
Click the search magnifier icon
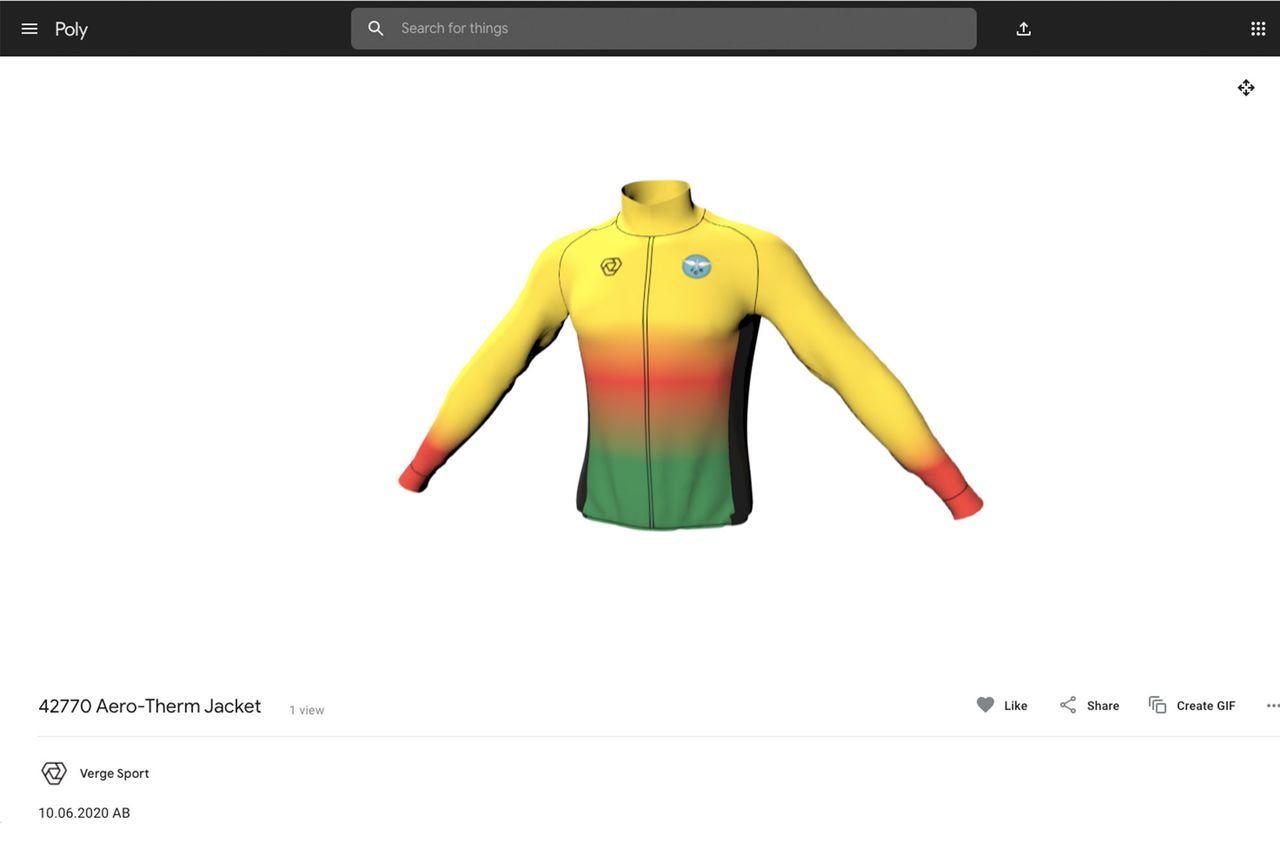click(x=376, y=28)
